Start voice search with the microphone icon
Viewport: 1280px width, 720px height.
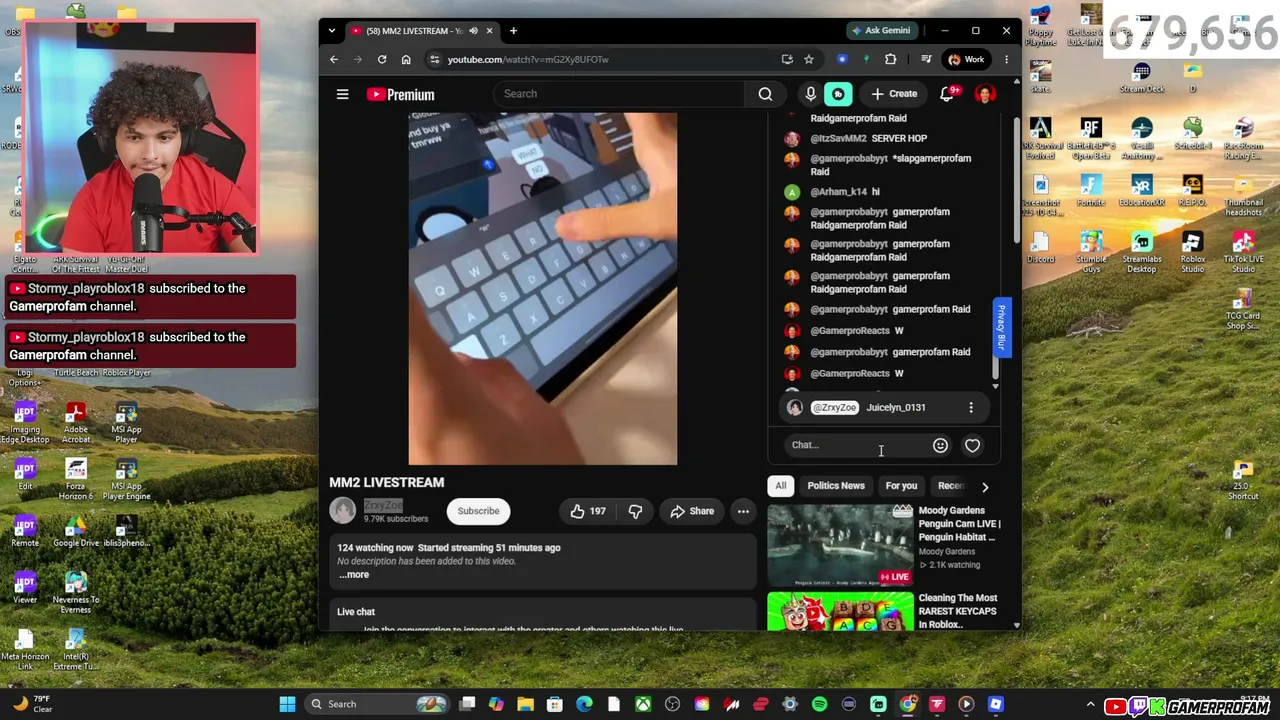pyautogui.click(x=810, y=94)
